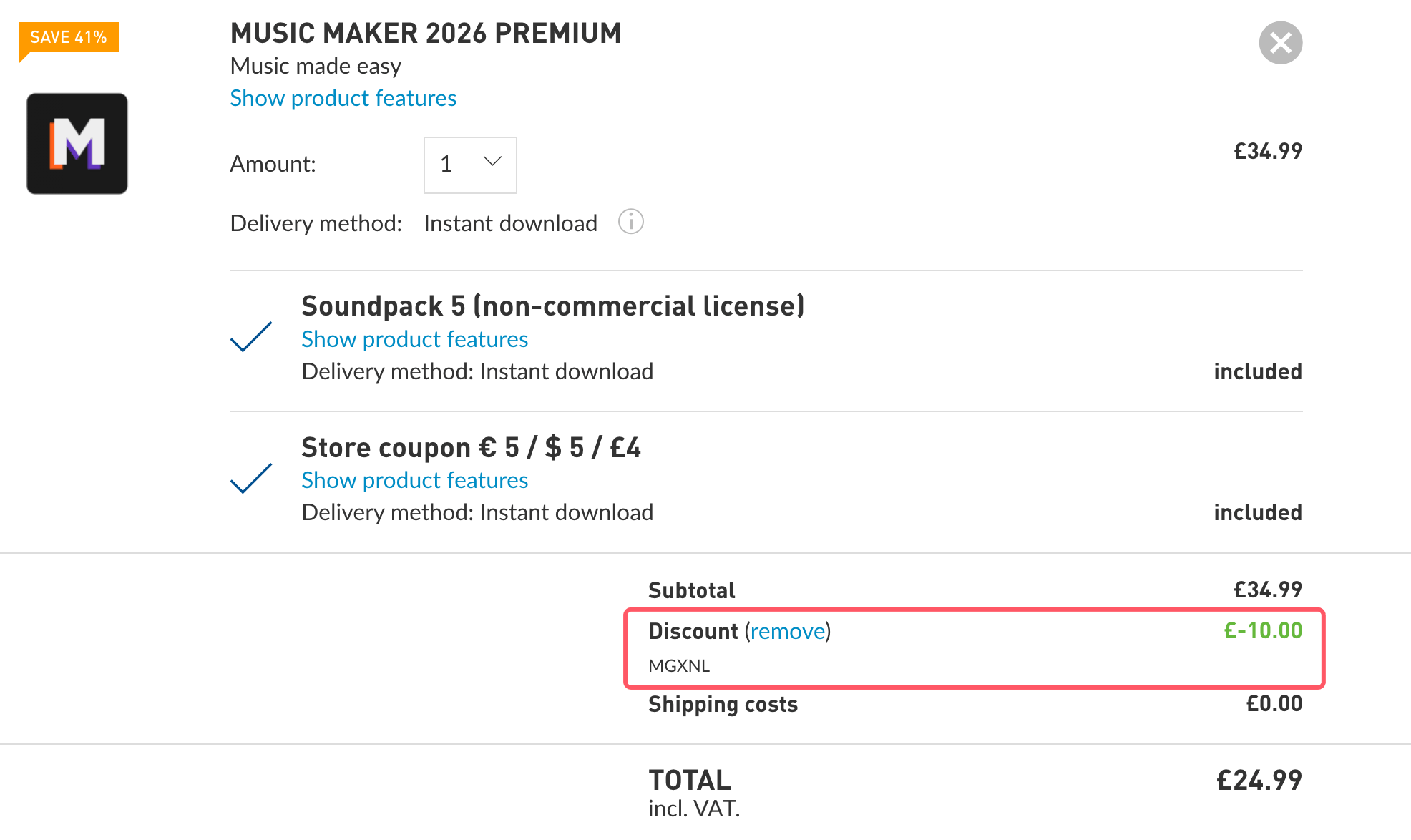Click the £34.99 product price

(1268, 151)
